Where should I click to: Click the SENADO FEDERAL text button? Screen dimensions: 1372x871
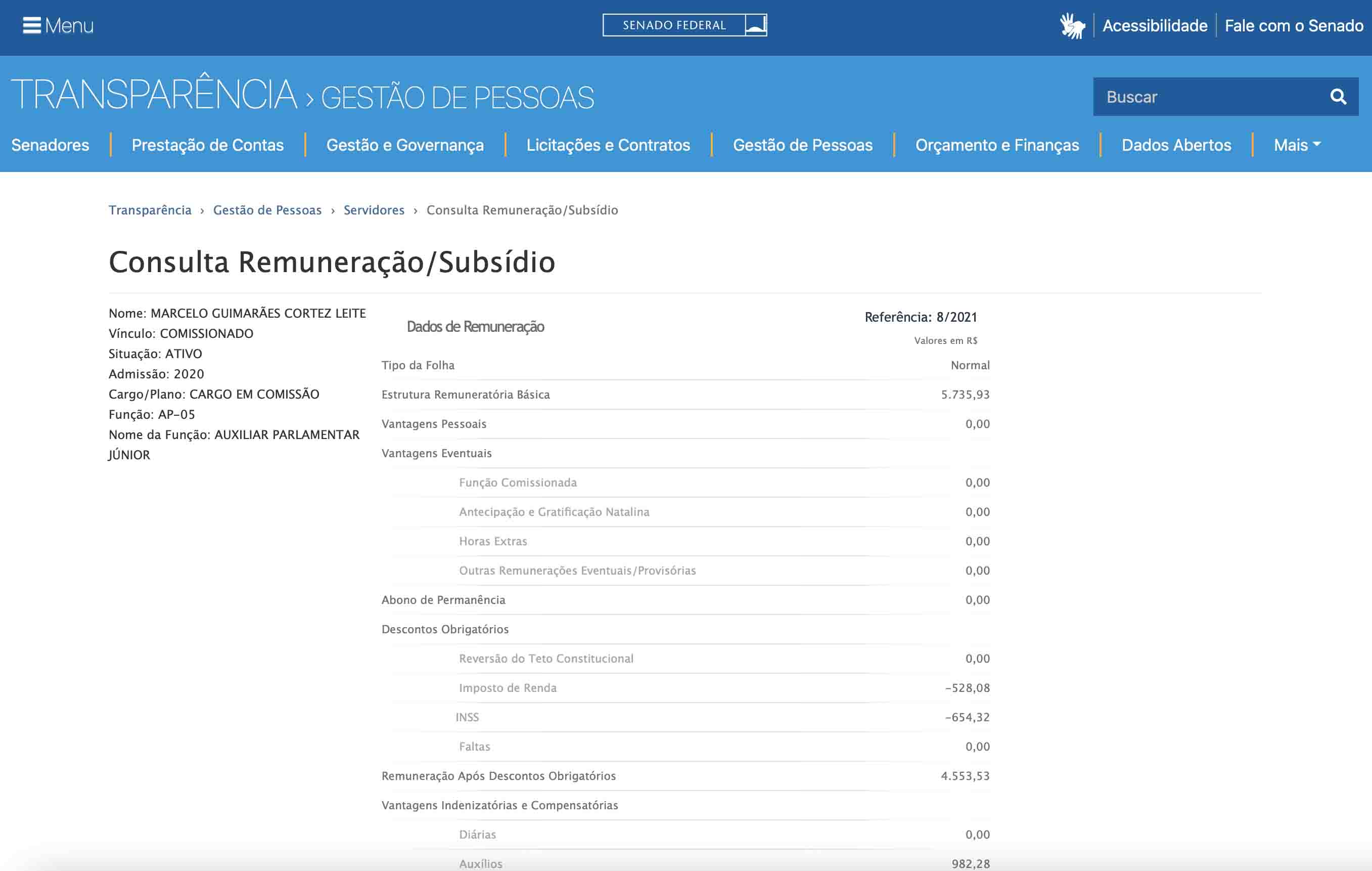click(x=673, y=25)
